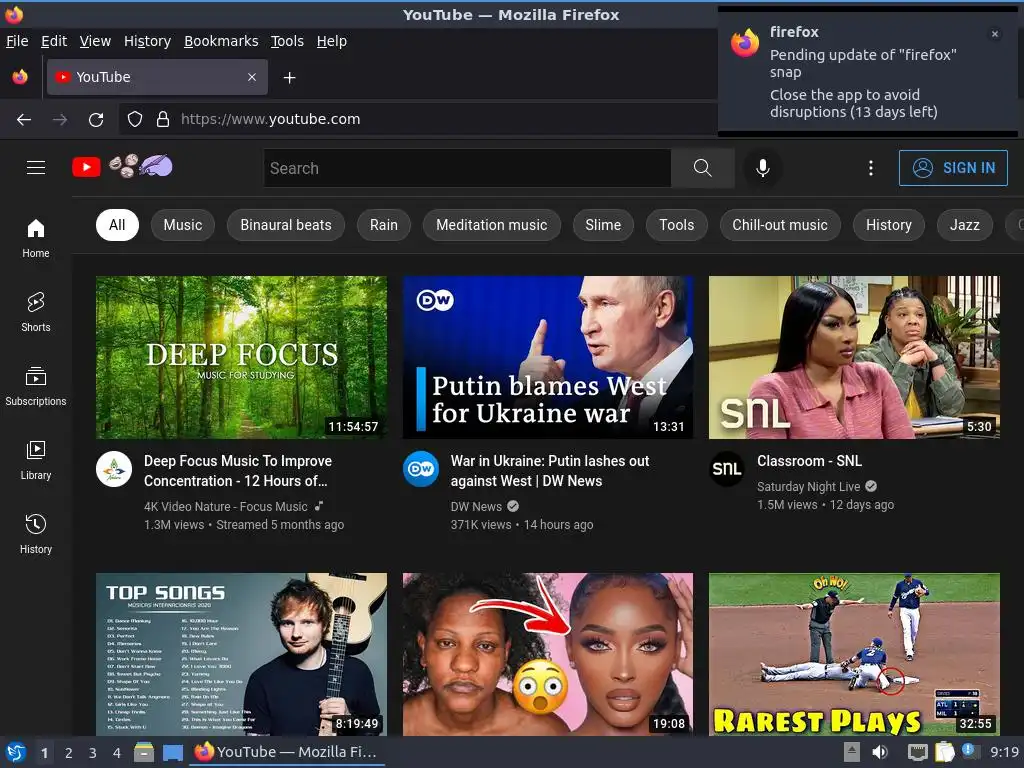Open the Bookmarks menu

pyautogui.click(x=221, y=41)
